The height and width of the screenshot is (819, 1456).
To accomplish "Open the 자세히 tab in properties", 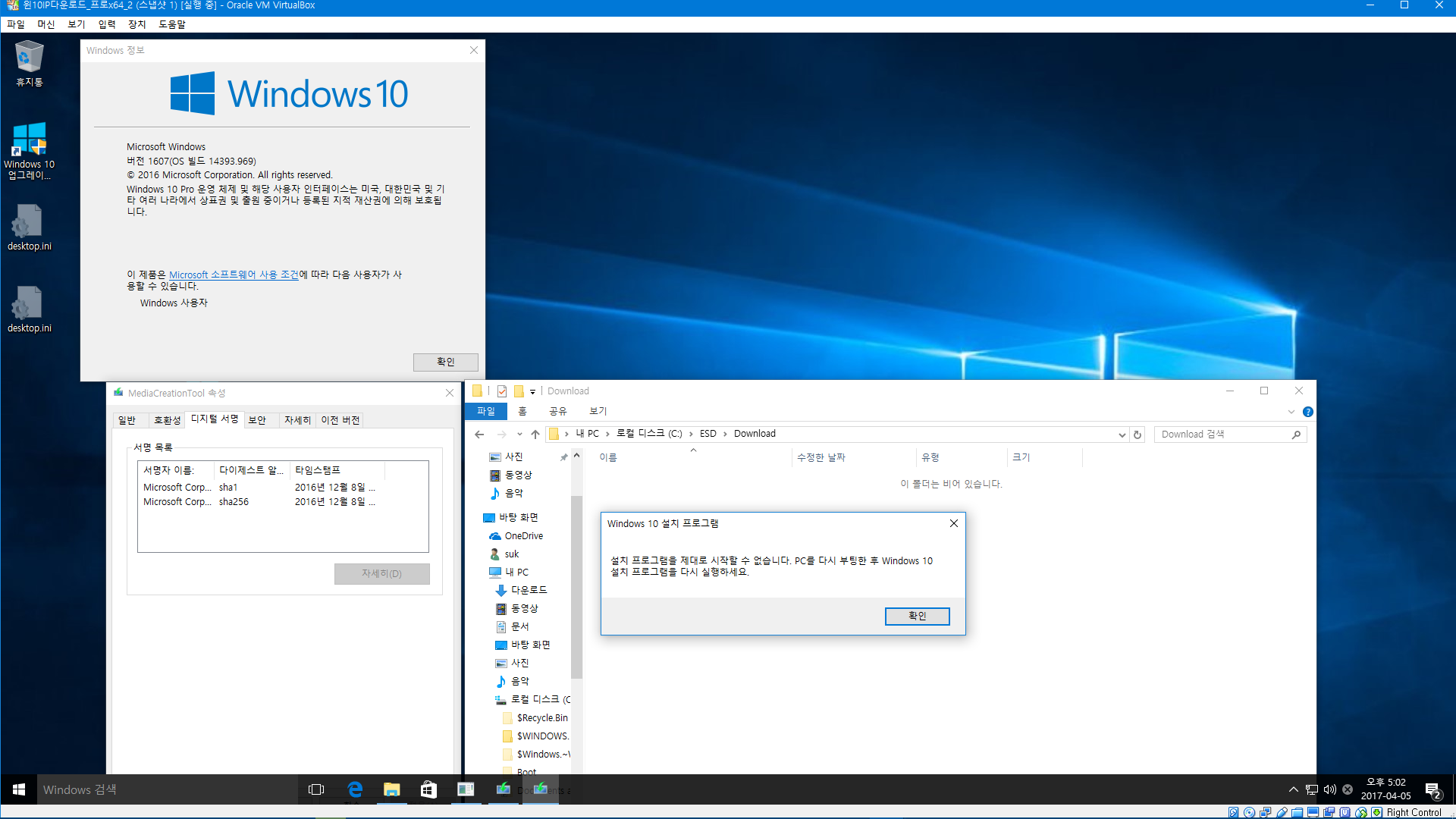I will (297, 420).
